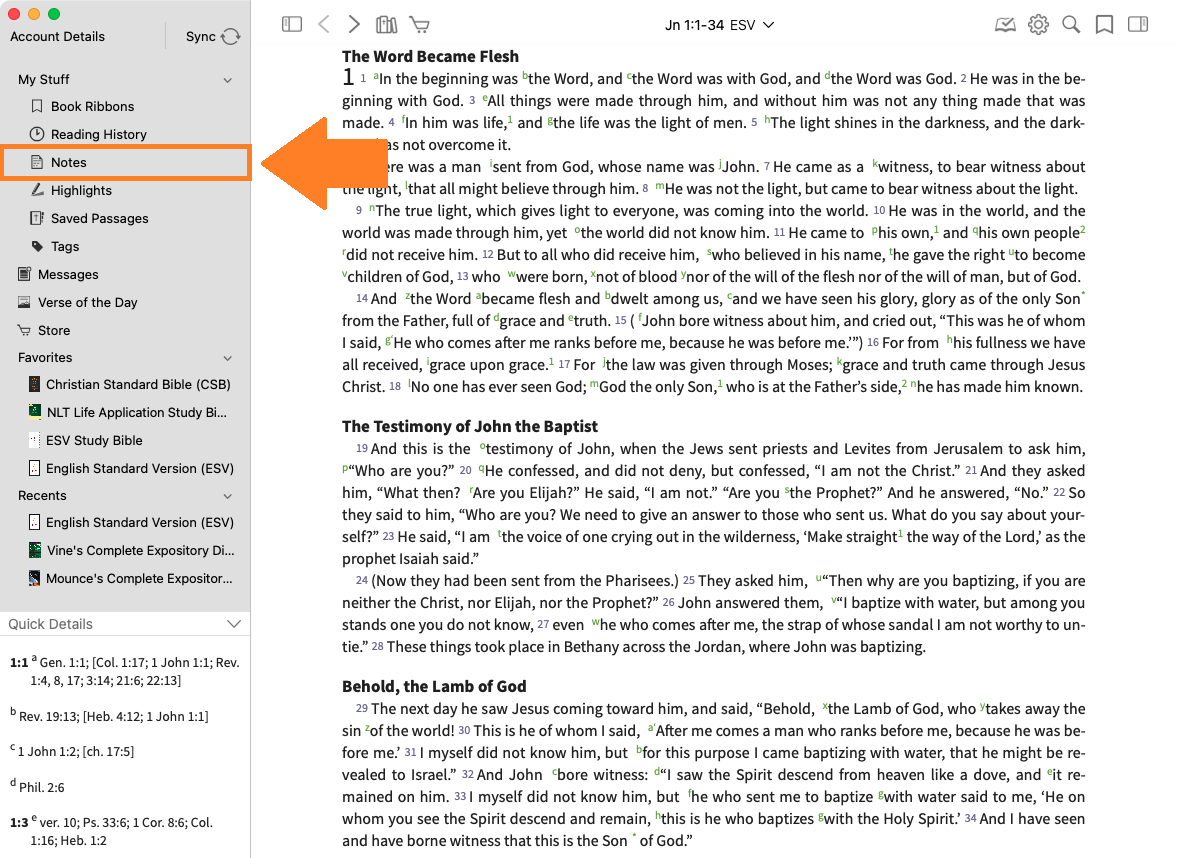This screenshot has height=858, width=1178.
Task: Toggle the Quick Details panel chevron
Action: coord(234,624)
